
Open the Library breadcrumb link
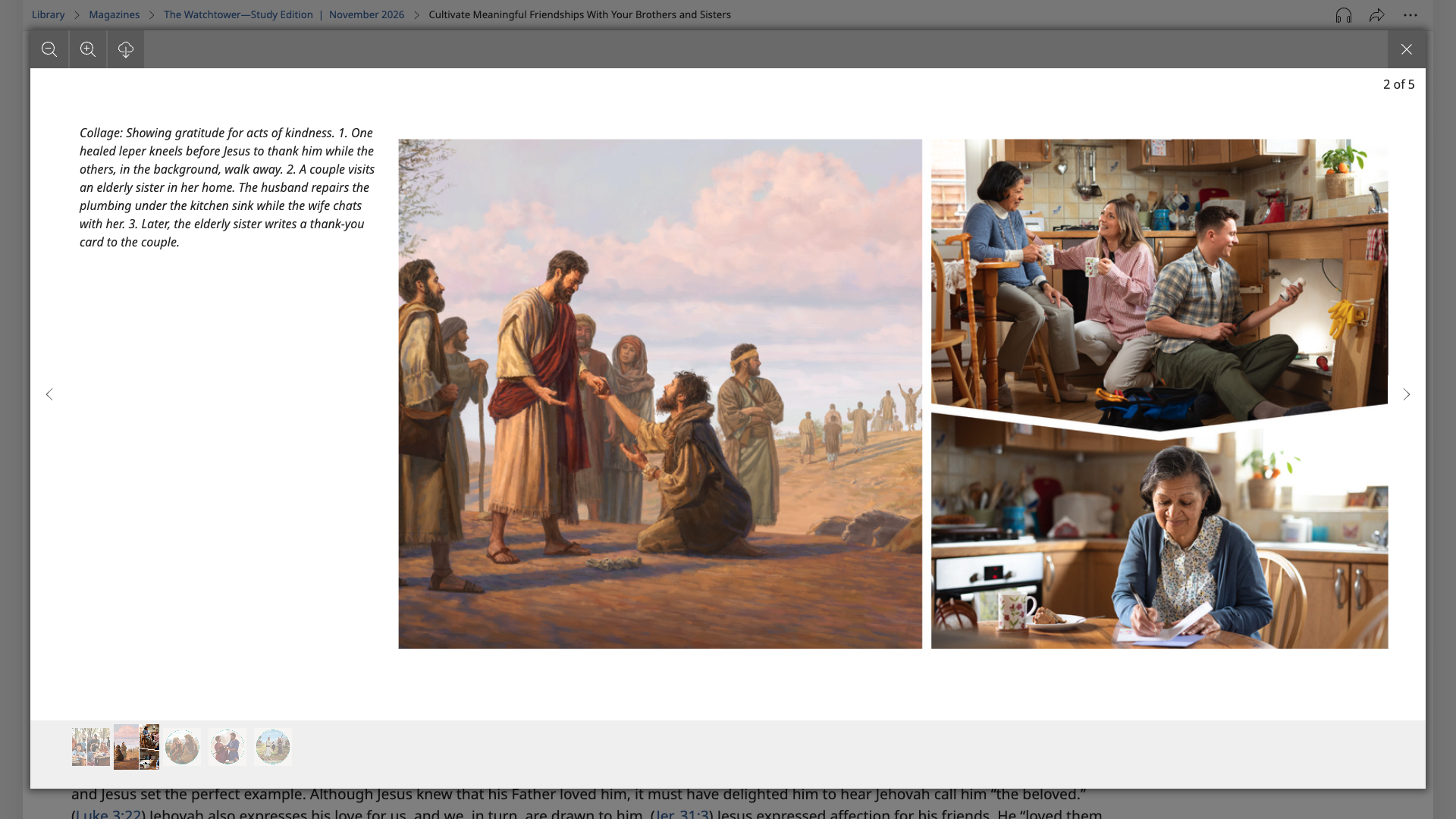[x=48, y=14]
